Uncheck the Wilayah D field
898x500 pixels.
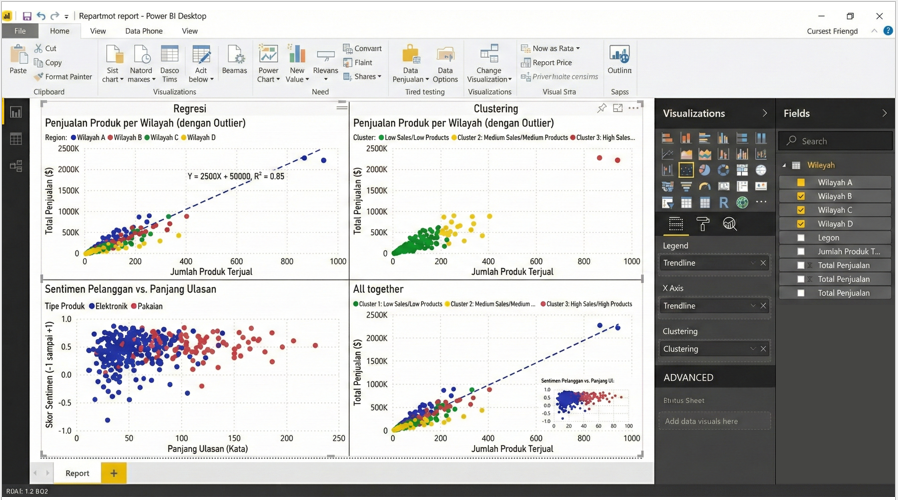800,224
